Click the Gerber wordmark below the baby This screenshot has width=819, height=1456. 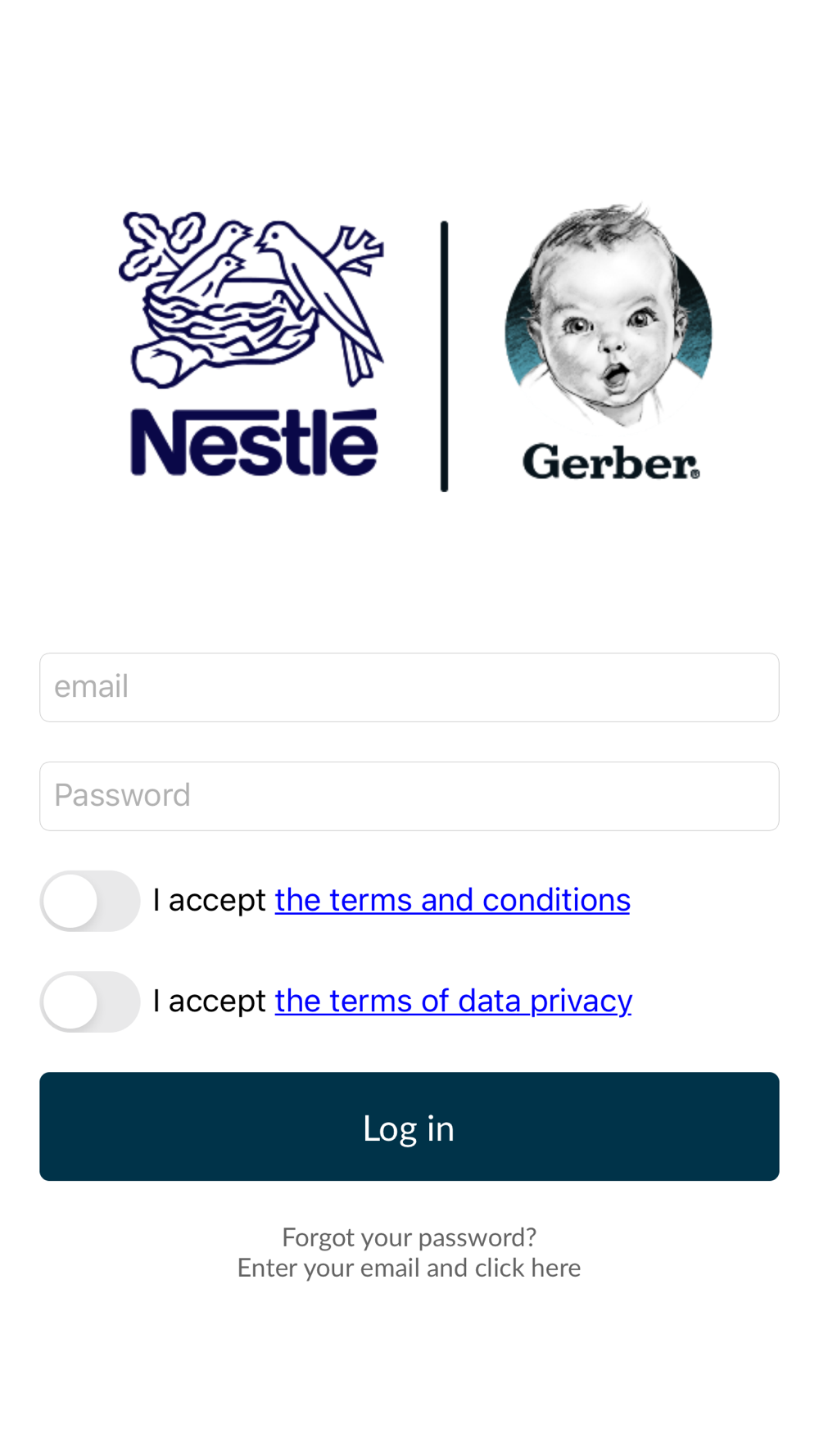click(611, 463)
